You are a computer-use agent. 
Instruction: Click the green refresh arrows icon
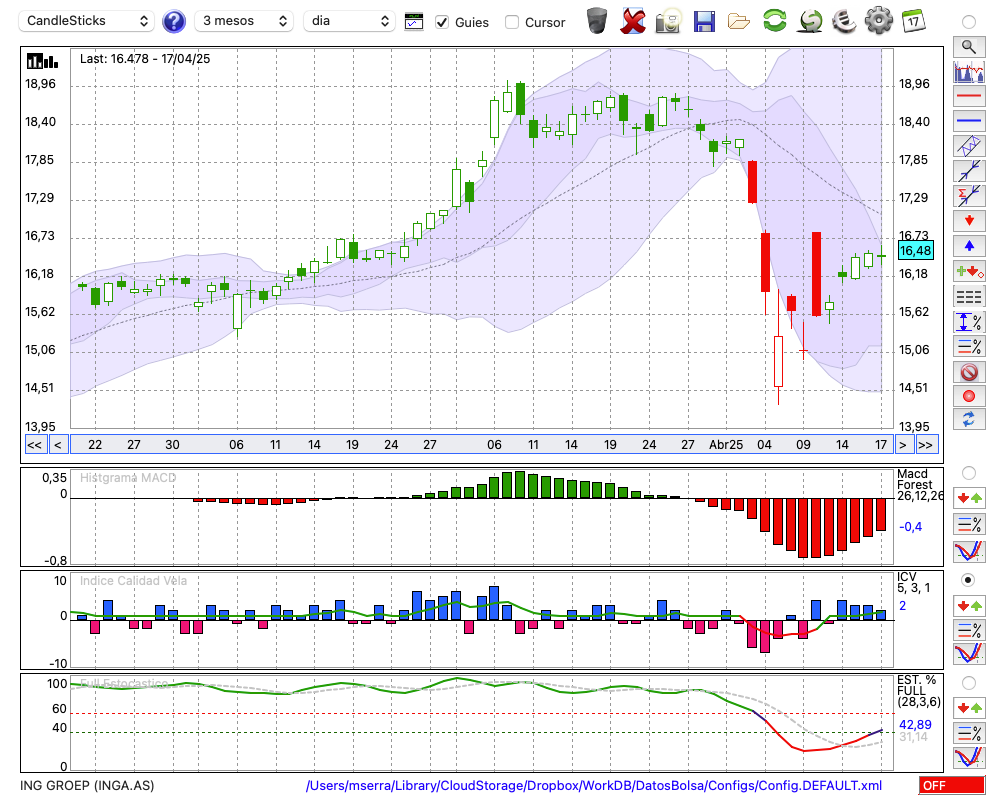pos(774,20)
